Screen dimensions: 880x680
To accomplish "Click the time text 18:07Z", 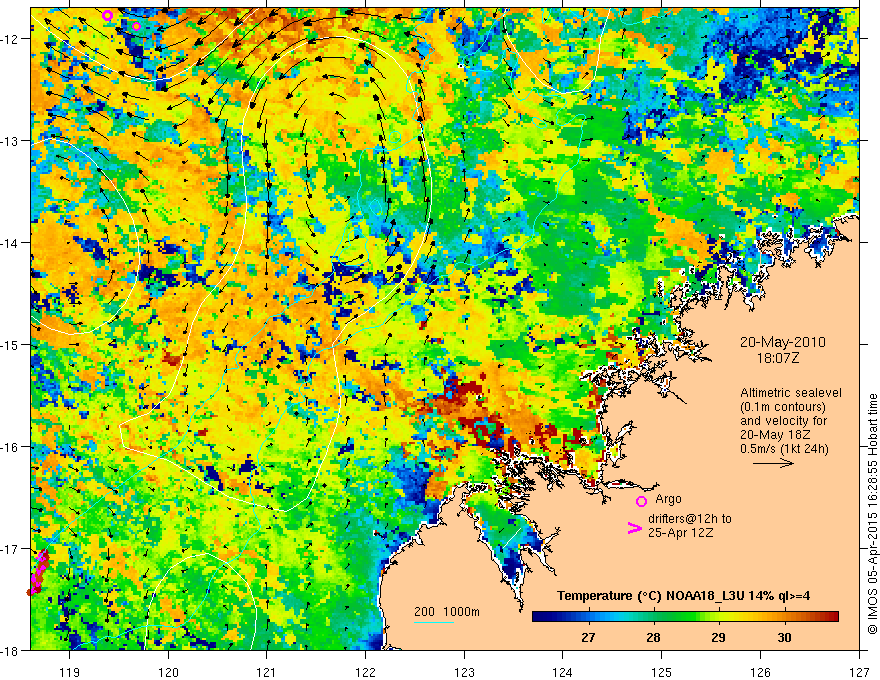I will (777, 358).
